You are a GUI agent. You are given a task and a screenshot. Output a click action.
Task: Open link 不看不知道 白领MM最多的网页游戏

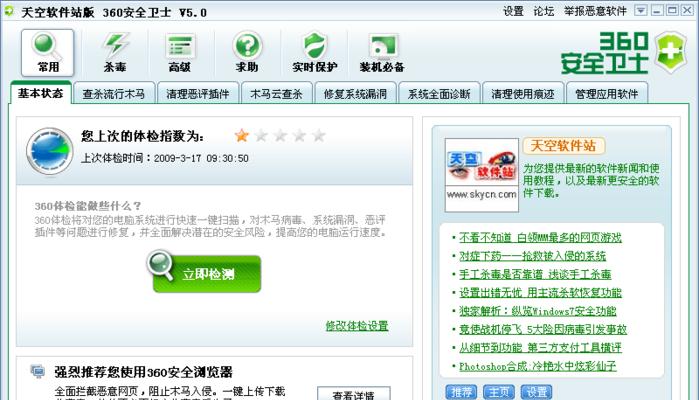(x=540, y=238)
